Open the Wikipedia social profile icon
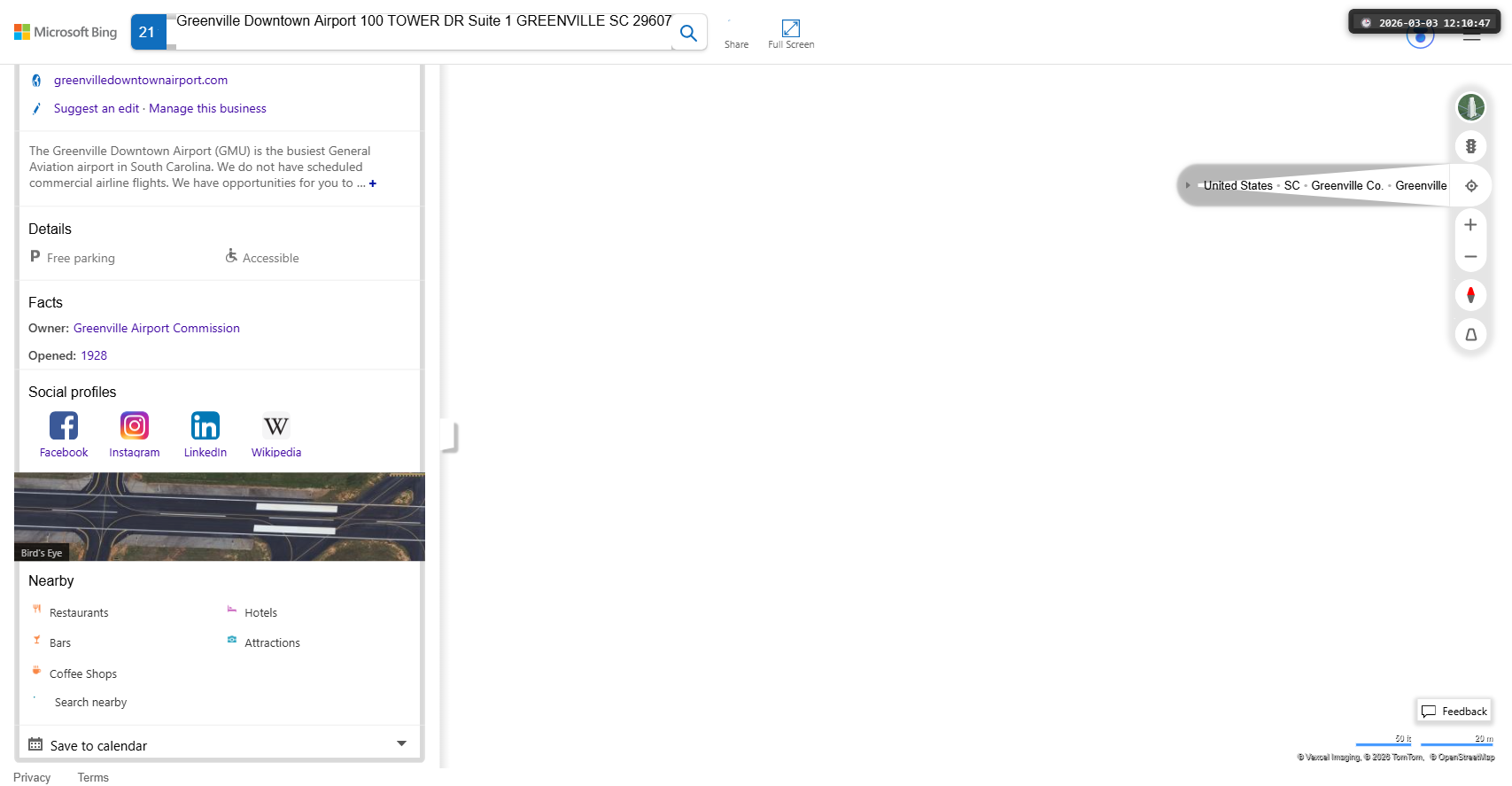 coord(276,426)
